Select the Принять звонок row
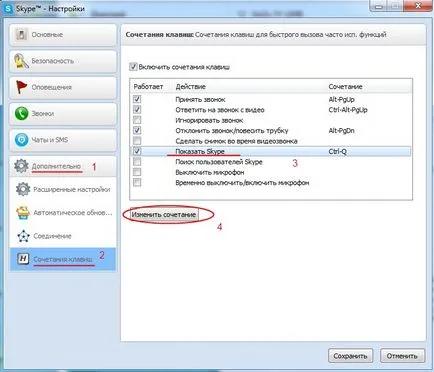 point(271,99)
